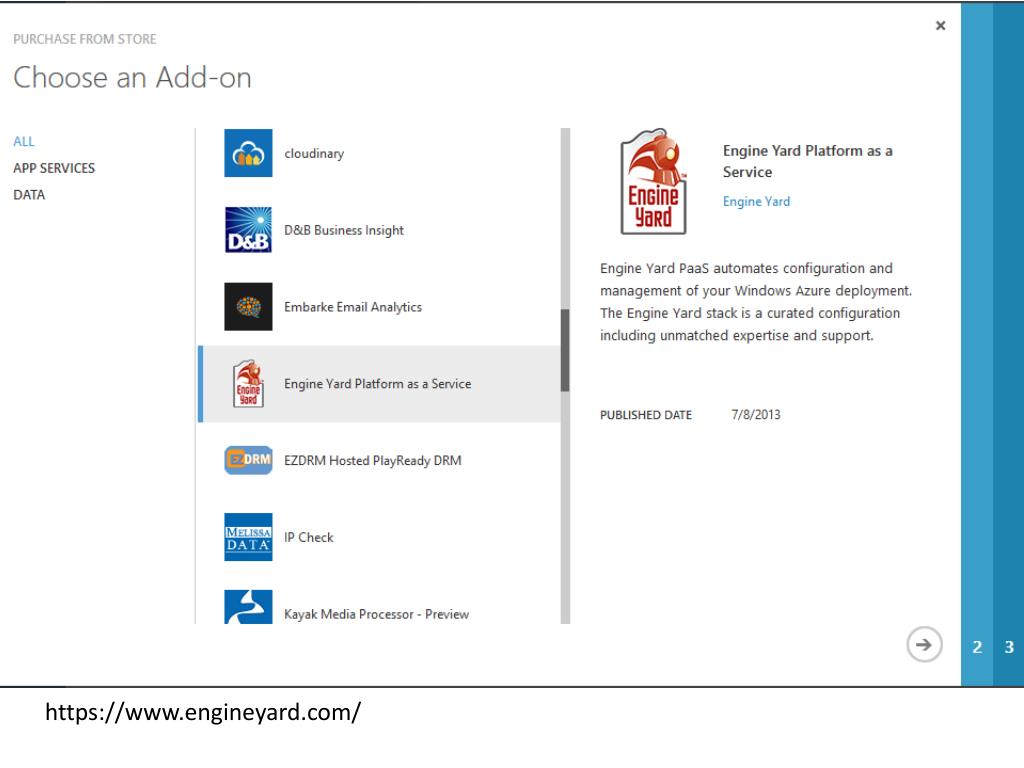1024x768 pixels.
Task: Select D&B Business Insight add-on
Action: [379, 230]
